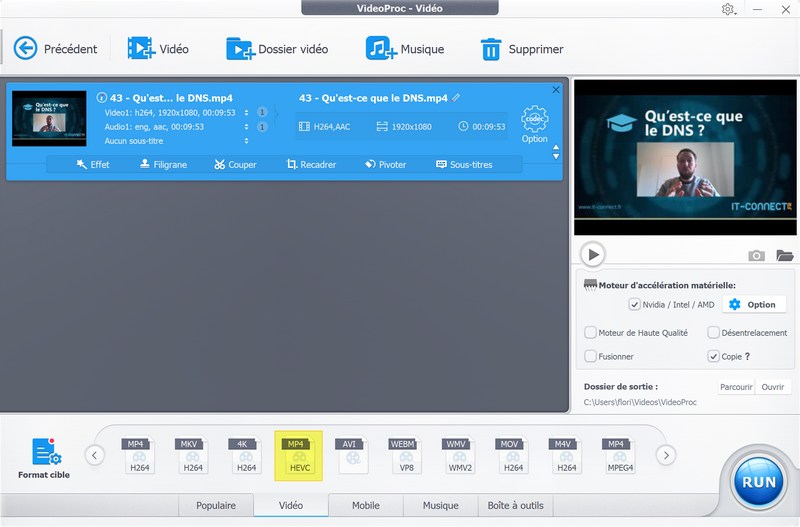Screen dimensions: 800x527
Task: Uncheck the Copie checkbox
Action: [713, 356]
